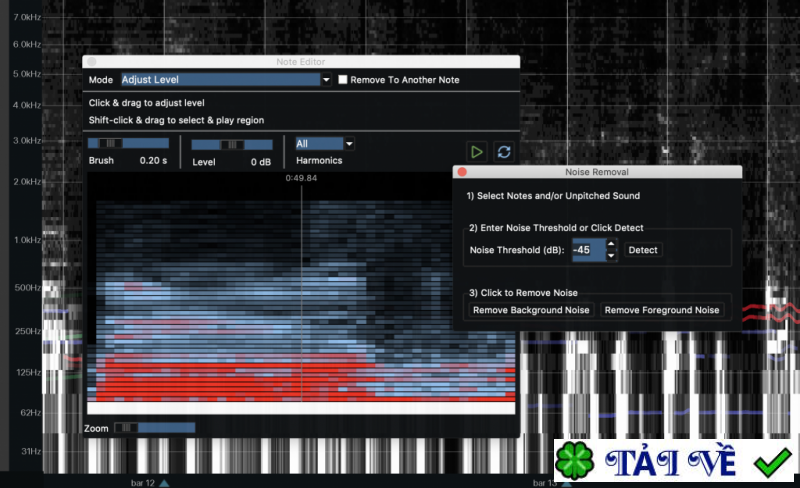This screenshot has height=488, width=800.
Task: Adjust the Level slider
Action: [x=232, y=145]
